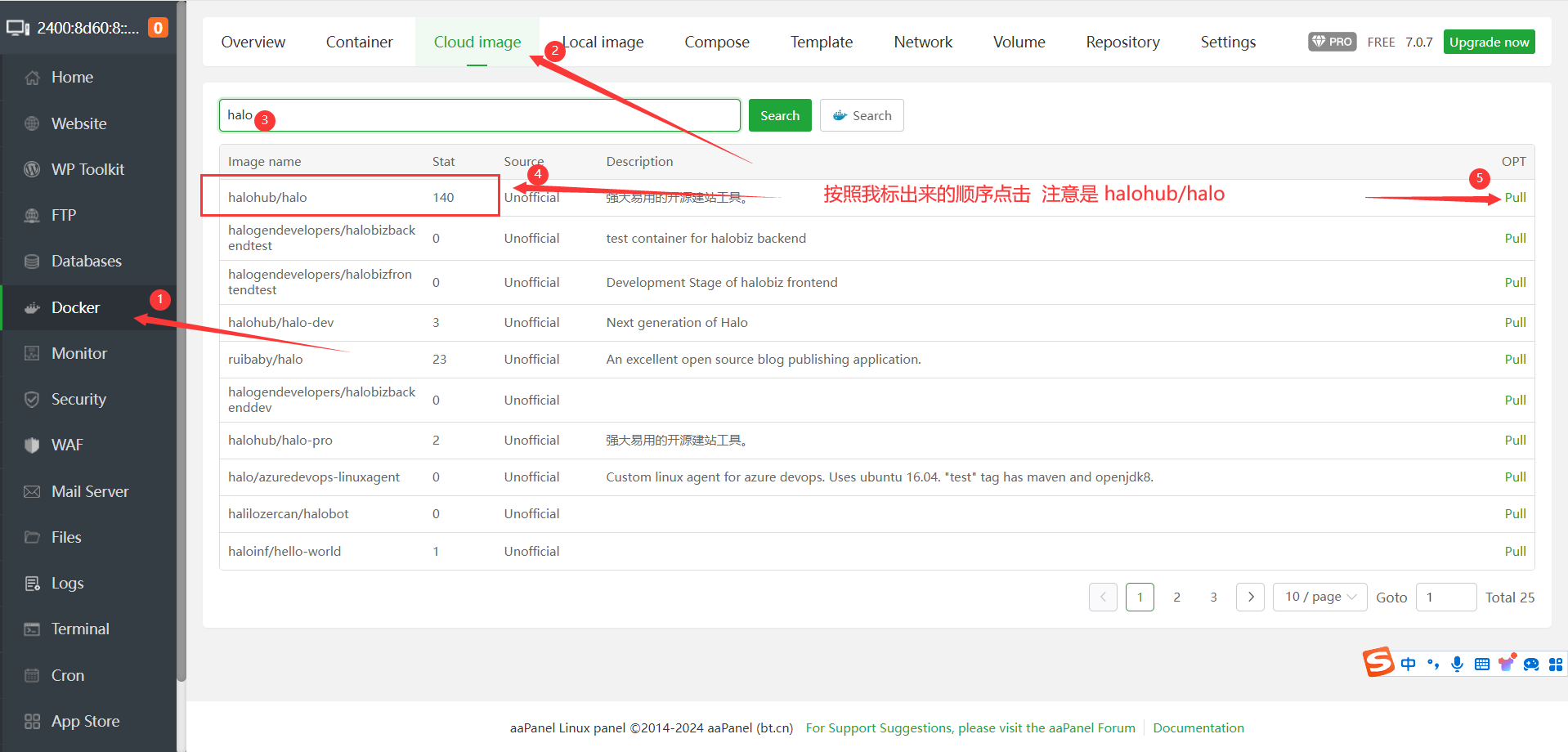Open the 10 / page size dropdown
The image size is (1568, 752).
coord(1319,597)
